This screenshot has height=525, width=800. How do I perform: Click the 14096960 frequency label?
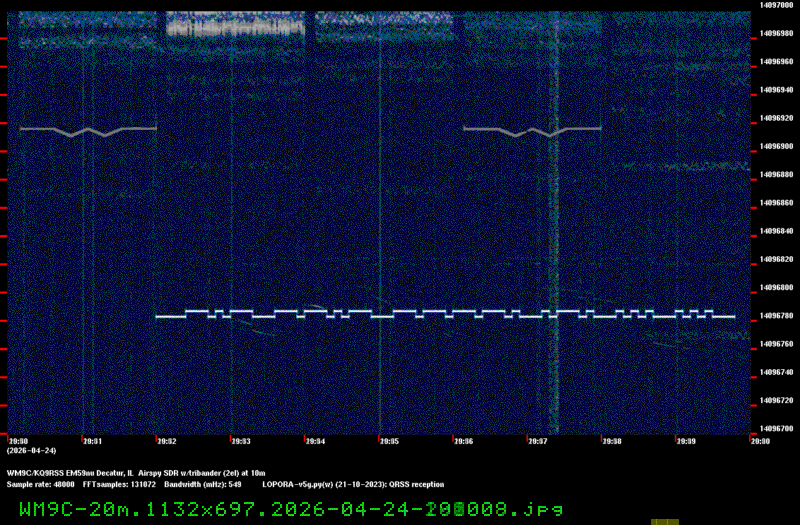pos(777,62)
